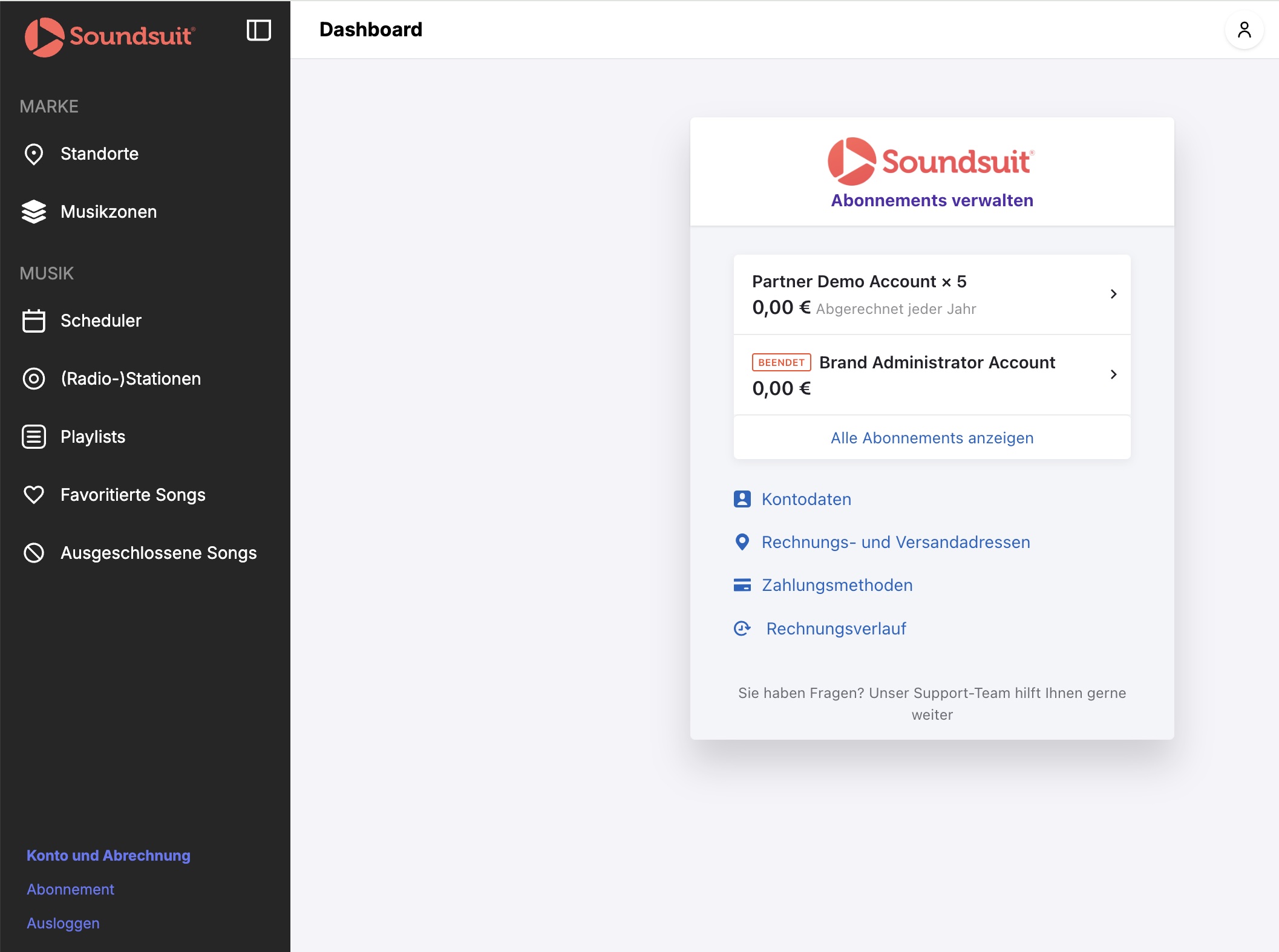
Task: Open Partner Demo Account × 5 subscription
Action: (932, 295)
